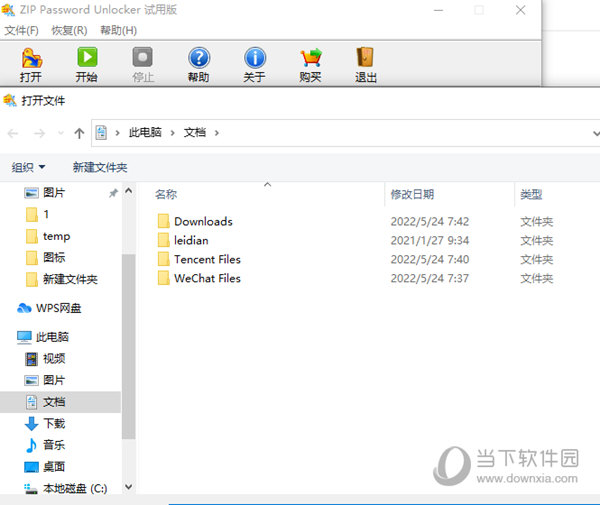Sort by the 修改日期 column header
Screen dimensions: 600x505
[412, 194]
